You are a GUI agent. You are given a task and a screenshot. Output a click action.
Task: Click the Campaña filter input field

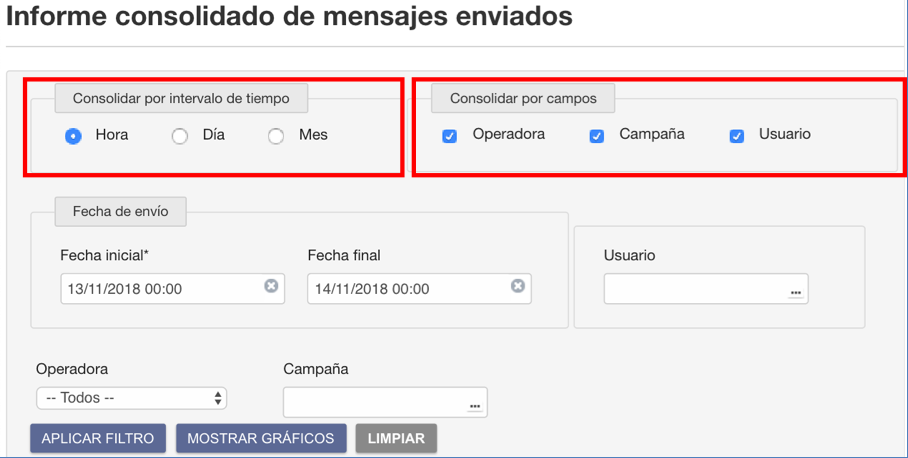[385, 402]
